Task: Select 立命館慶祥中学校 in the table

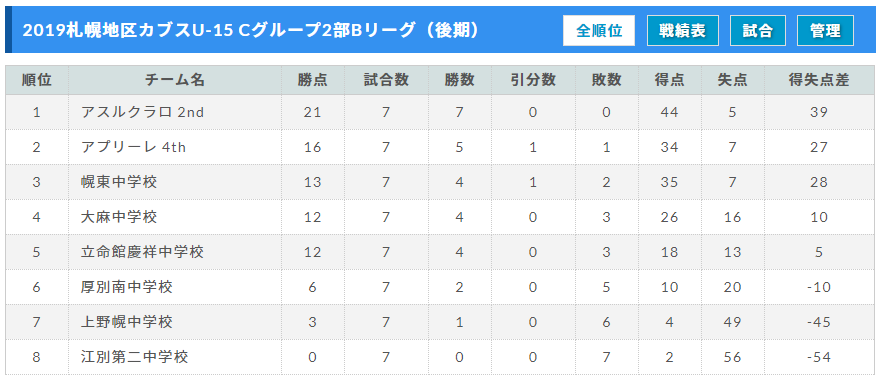Action: coord(142,252)
